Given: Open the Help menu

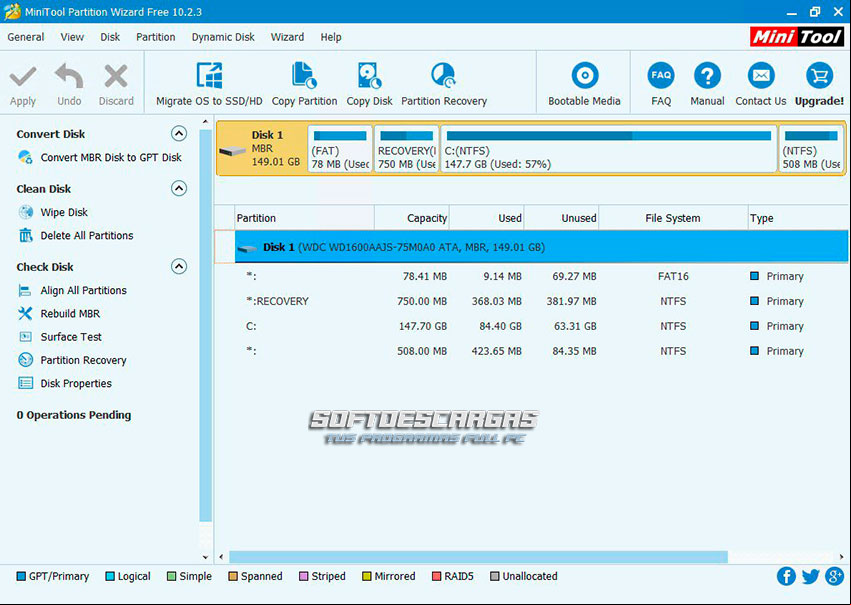Looking at the screenshot, I should (x=331, y=37).
